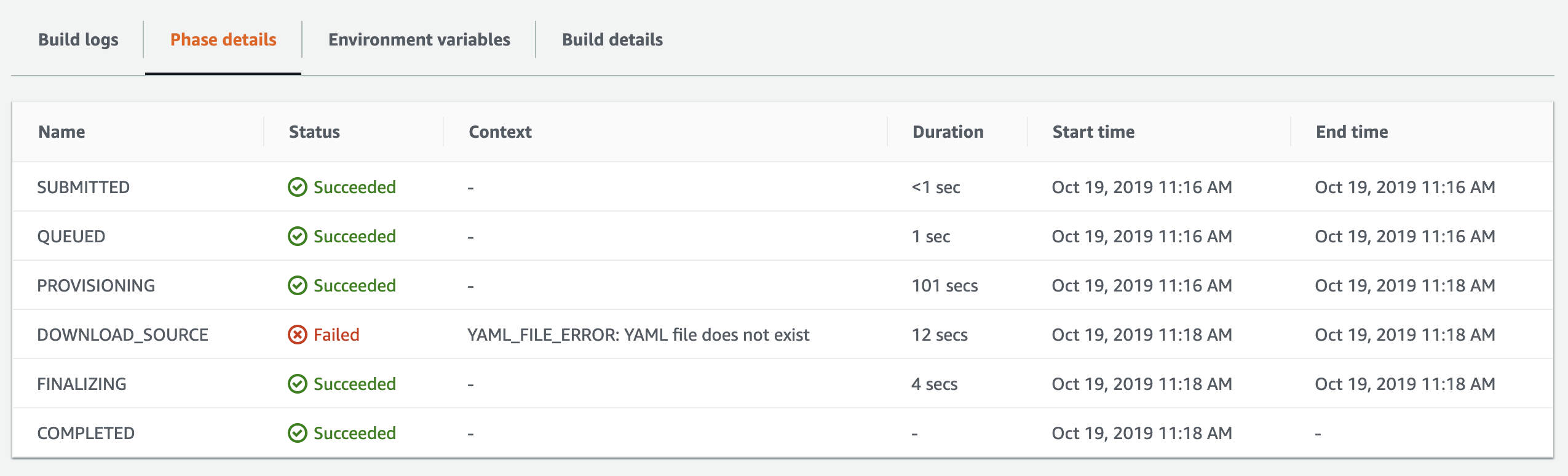
Task: Switch to Environment variables tab
Action: click(419, 39)
